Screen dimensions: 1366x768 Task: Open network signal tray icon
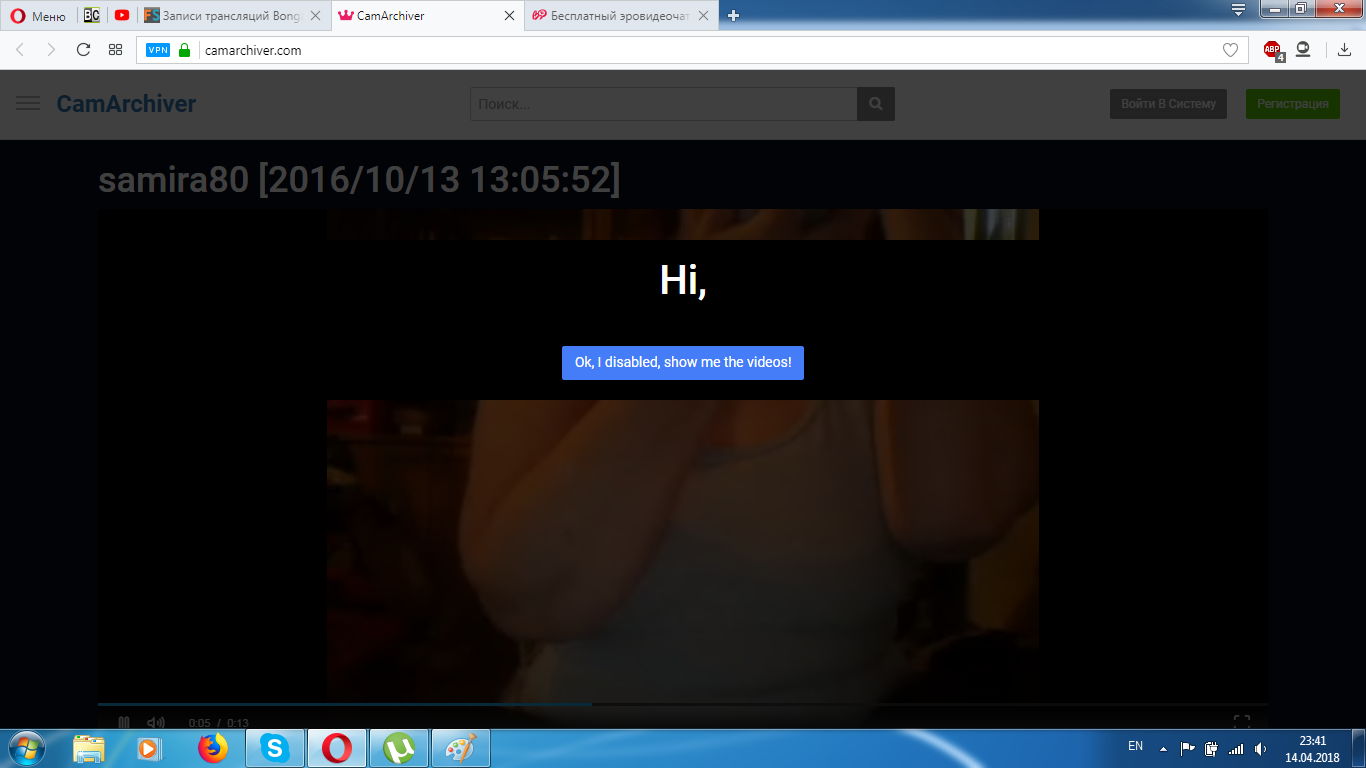1236,748
